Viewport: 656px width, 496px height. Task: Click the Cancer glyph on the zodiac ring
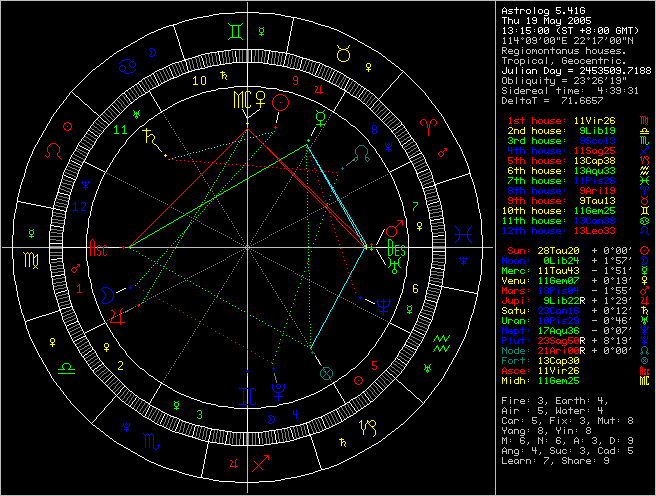click(127, 68)
